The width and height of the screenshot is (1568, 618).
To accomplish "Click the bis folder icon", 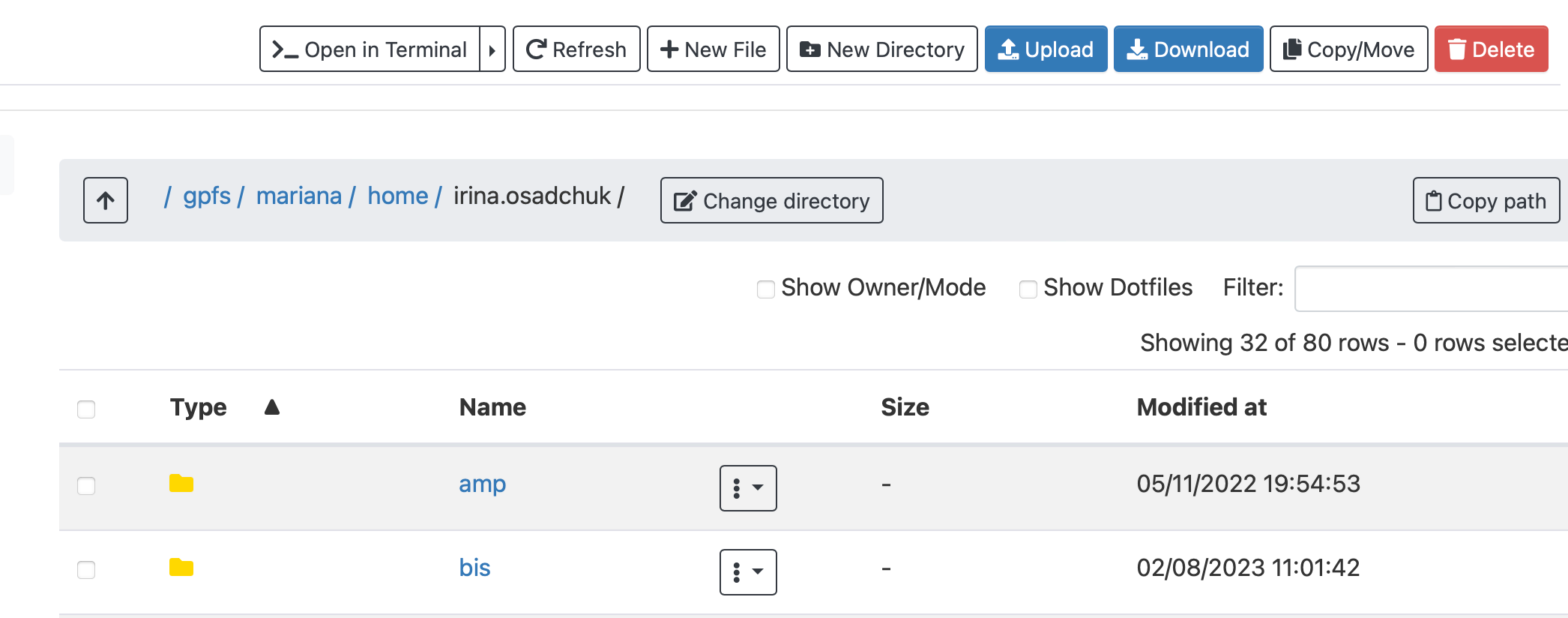I will (x=181, y=568).
